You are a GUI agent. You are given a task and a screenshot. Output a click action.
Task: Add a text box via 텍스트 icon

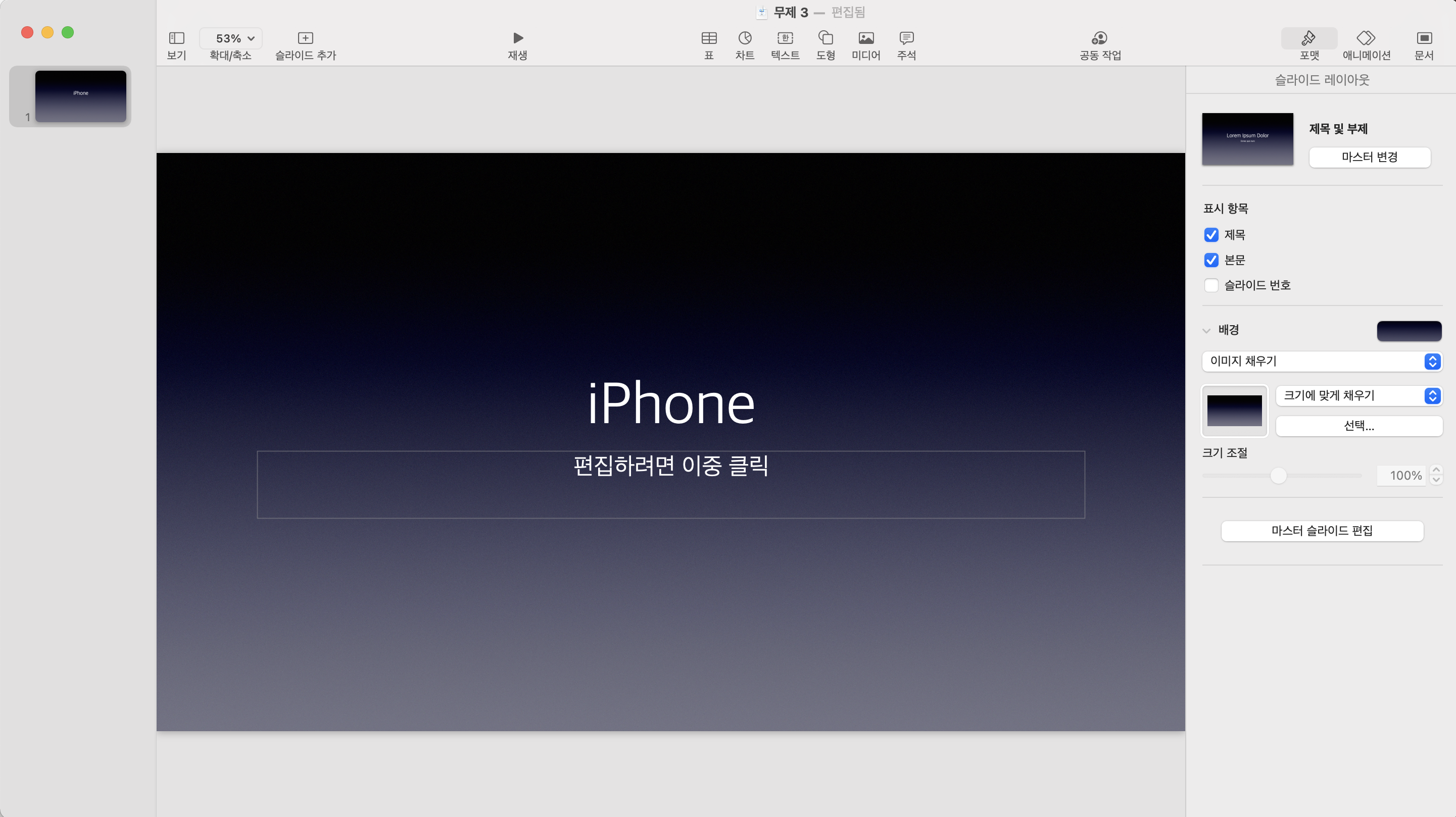785,38
